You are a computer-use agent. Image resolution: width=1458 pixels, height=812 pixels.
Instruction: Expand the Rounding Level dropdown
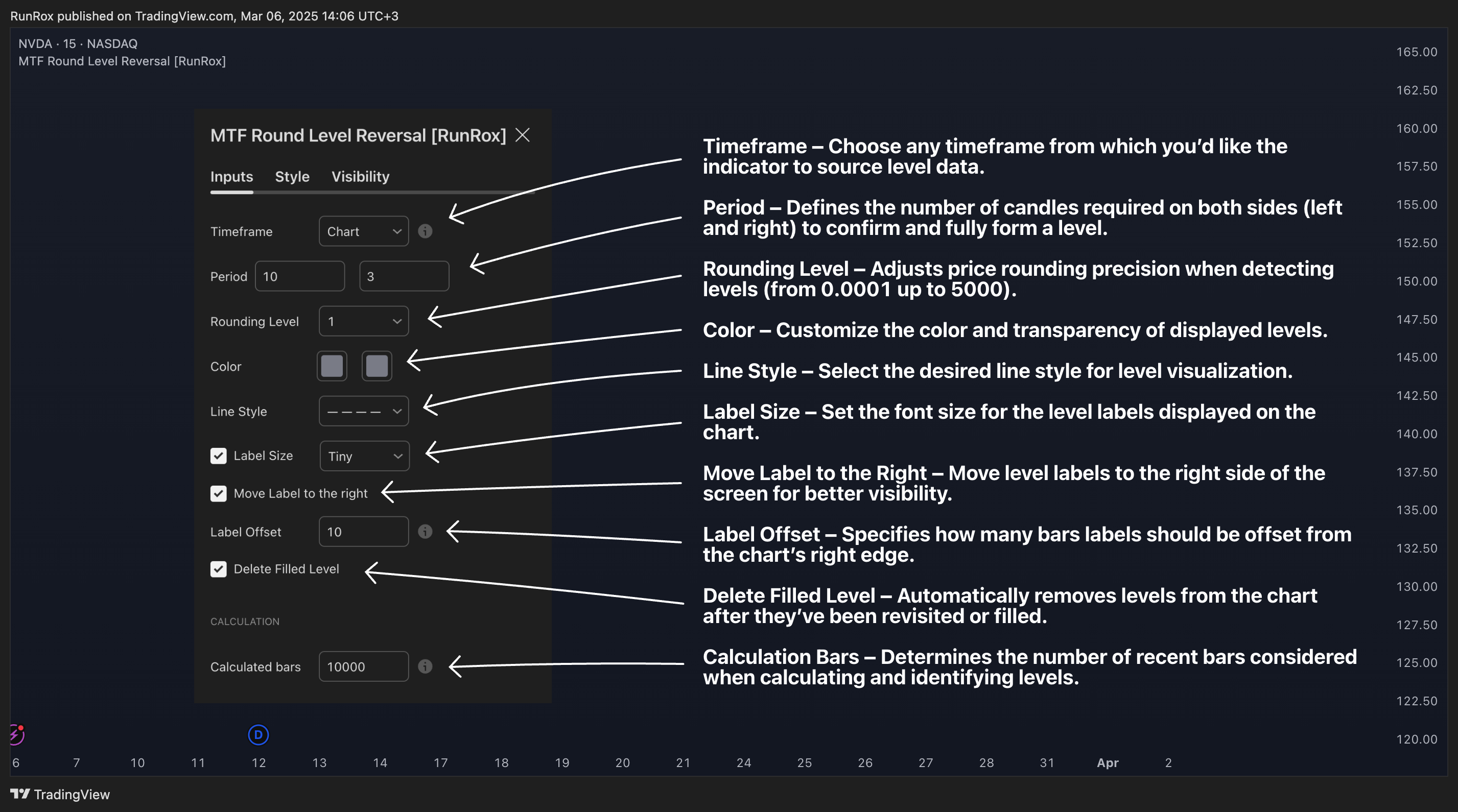pyautogui.click(x=363, y=321)
